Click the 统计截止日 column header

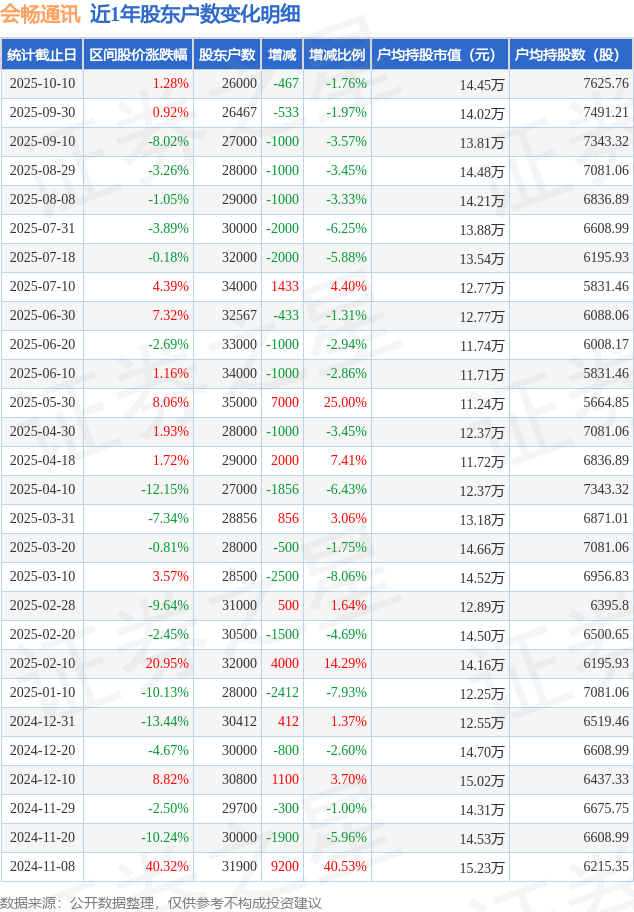[42, 55]
